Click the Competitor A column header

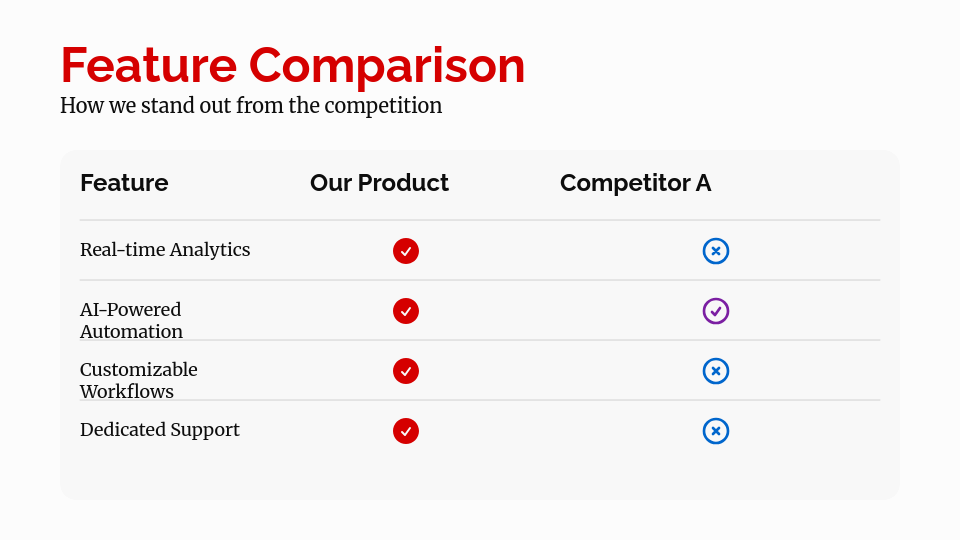point(635,183)
